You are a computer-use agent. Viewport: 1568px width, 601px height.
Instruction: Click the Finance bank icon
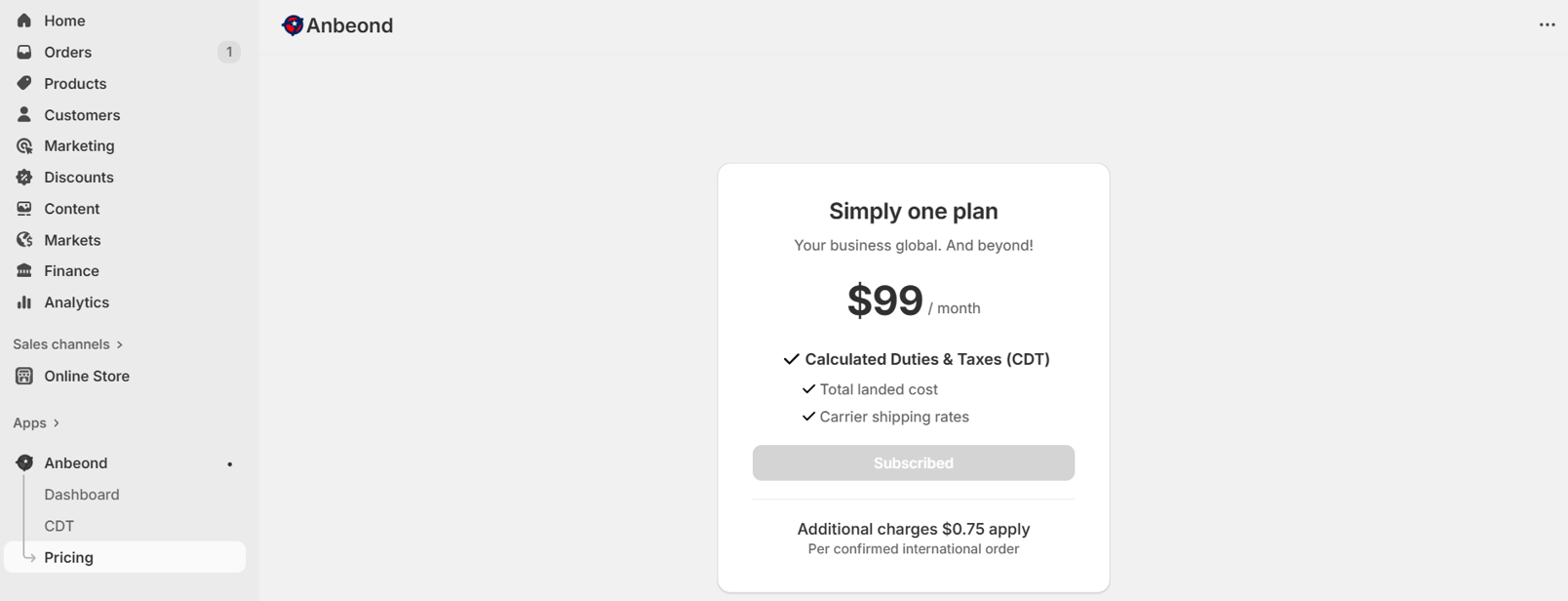[x=24, y=270]
